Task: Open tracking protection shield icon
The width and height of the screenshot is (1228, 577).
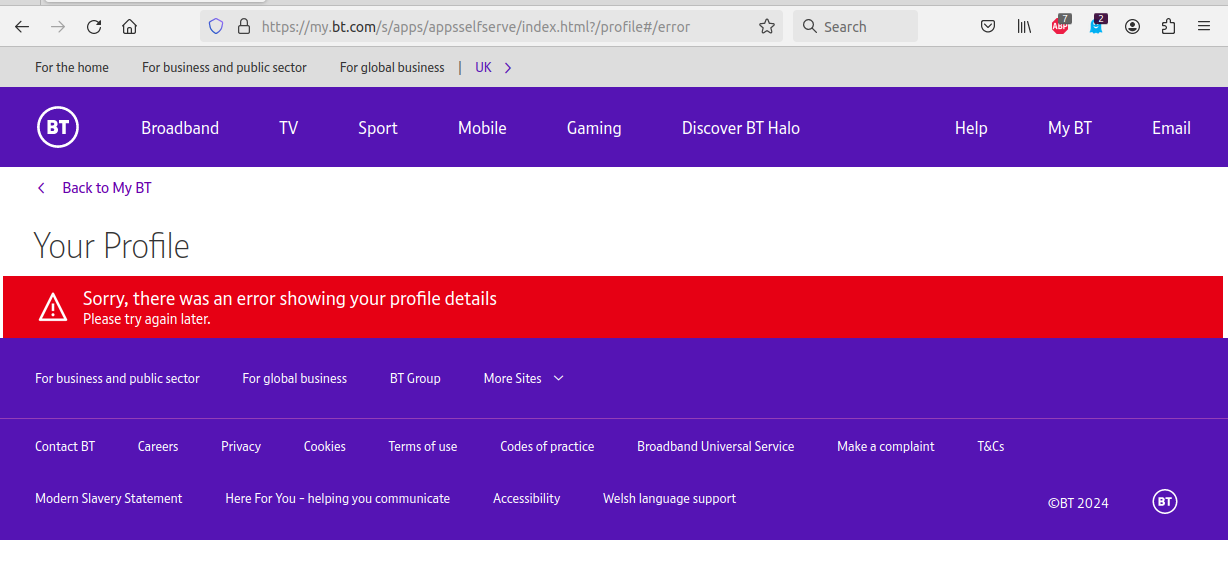Action: click(x=216, y=27)
